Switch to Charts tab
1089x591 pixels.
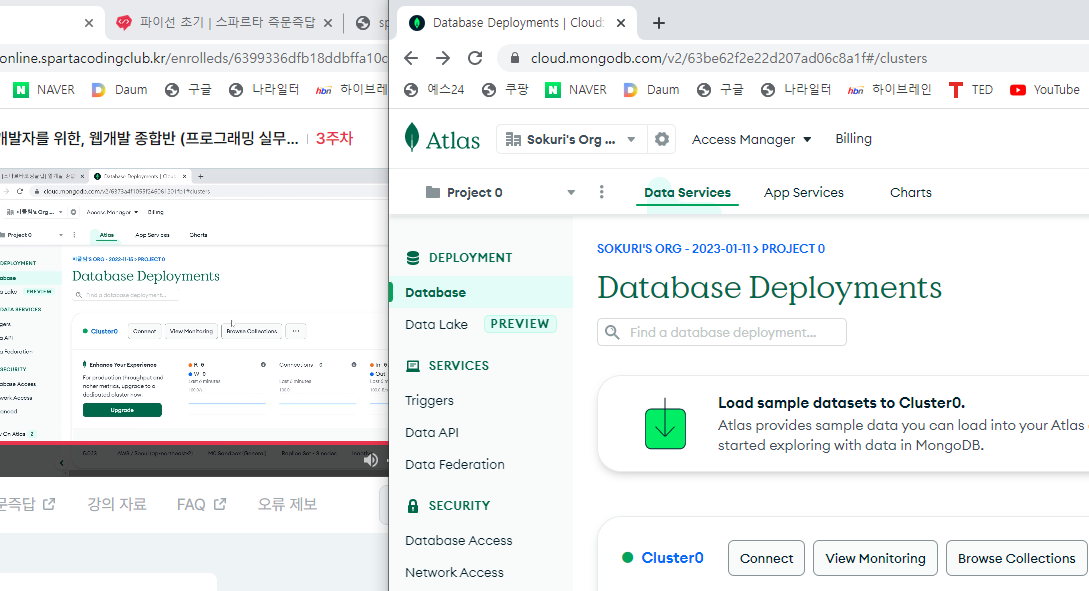tap(911, 192)
